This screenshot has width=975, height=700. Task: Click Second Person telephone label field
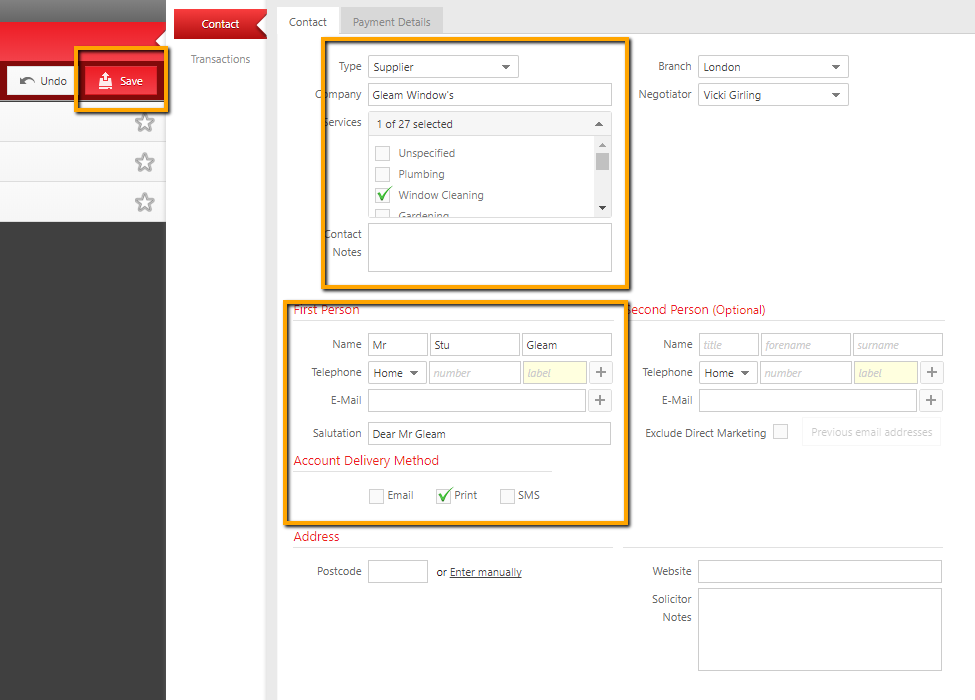[886, 372]
